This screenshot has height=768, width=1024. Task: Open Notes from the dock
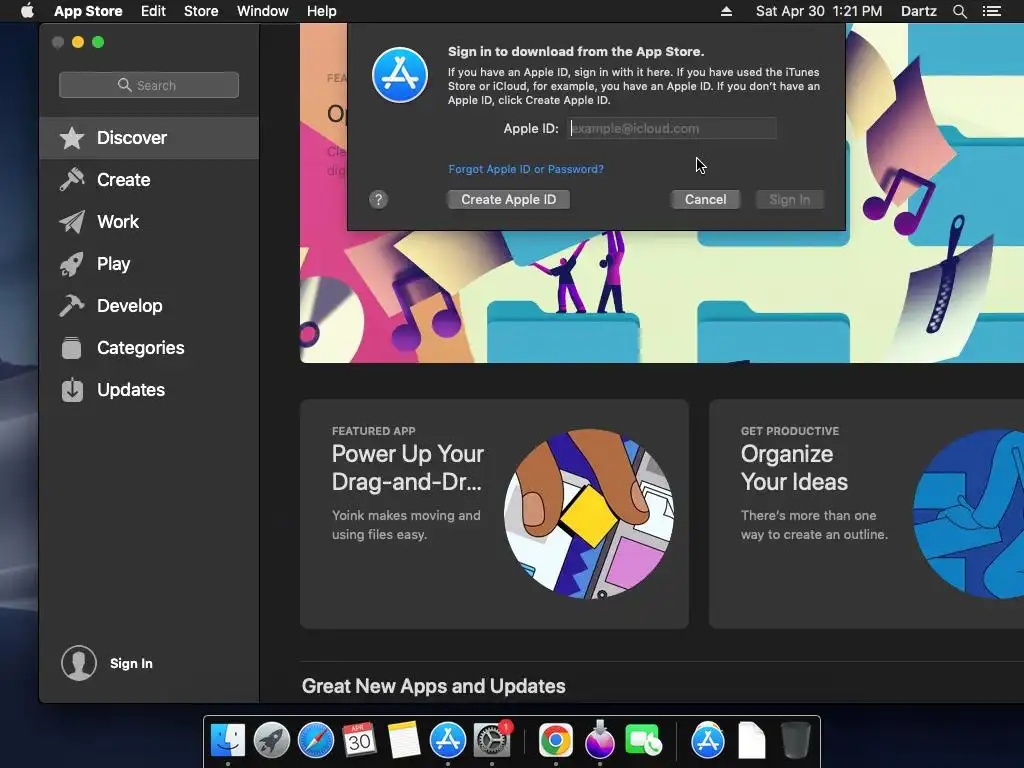404,741
